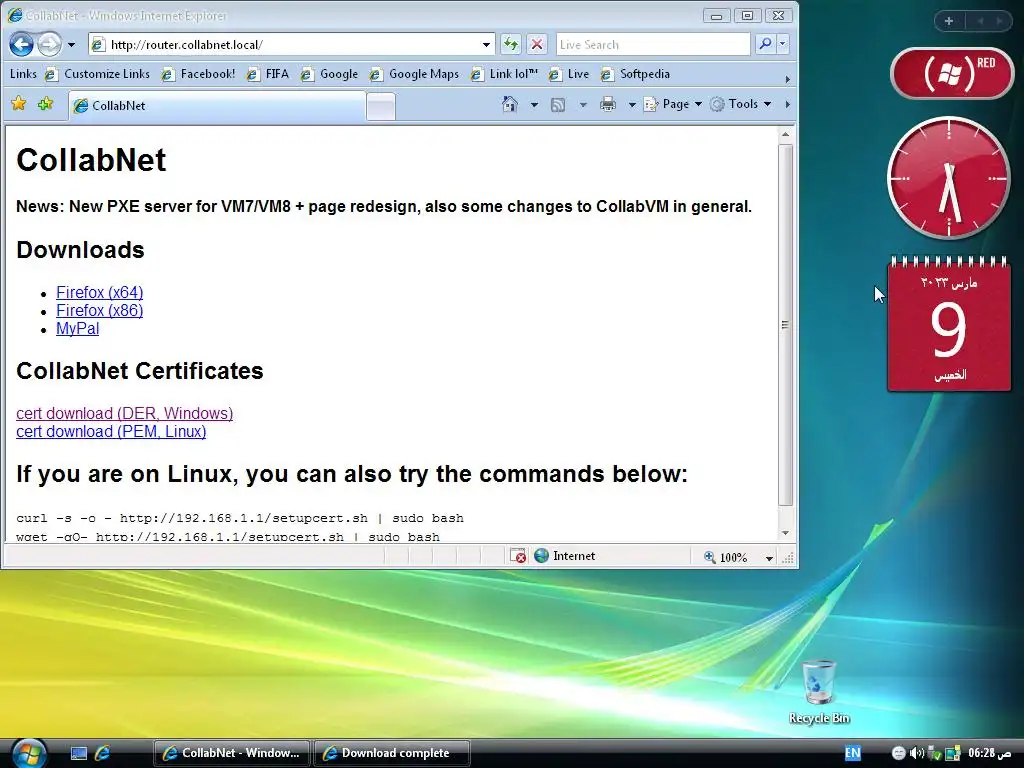This screenshot has height=768, width=1024.
Task: Expand the Links bar overflow arrow
Action: (788, 78)
